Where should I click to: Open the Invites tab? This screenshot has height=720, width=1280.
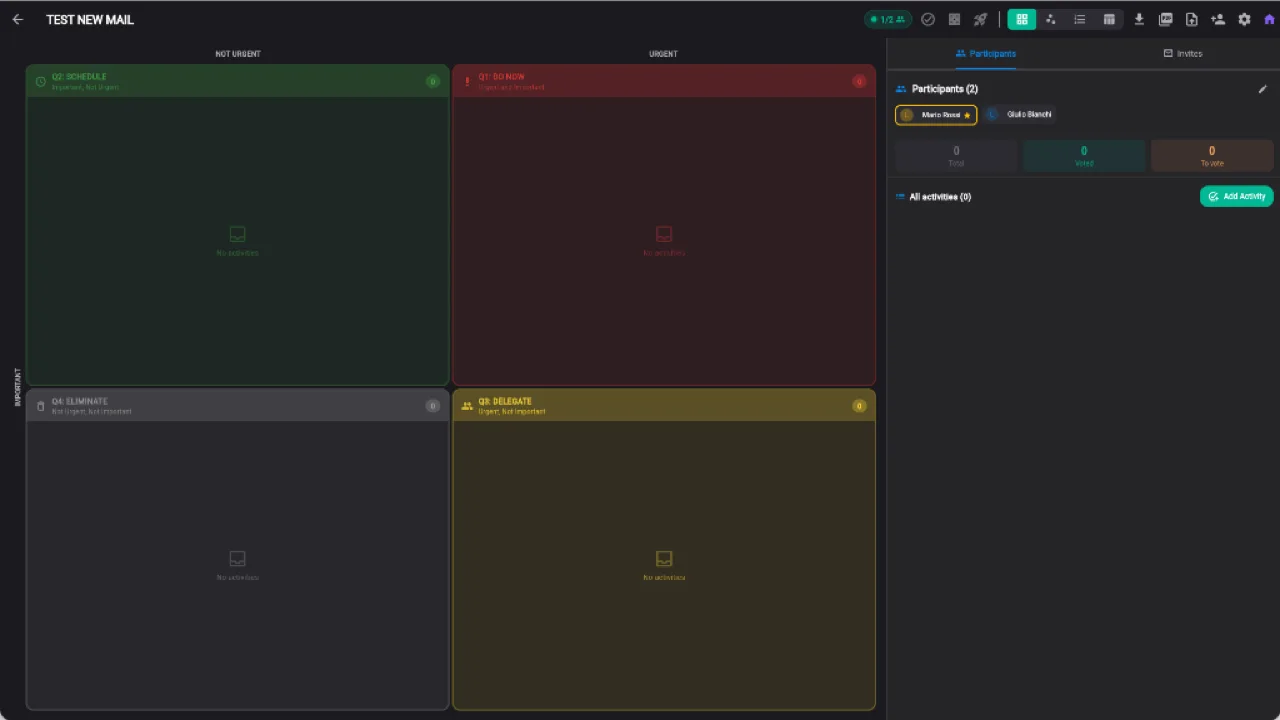[x=1183, y=53]
